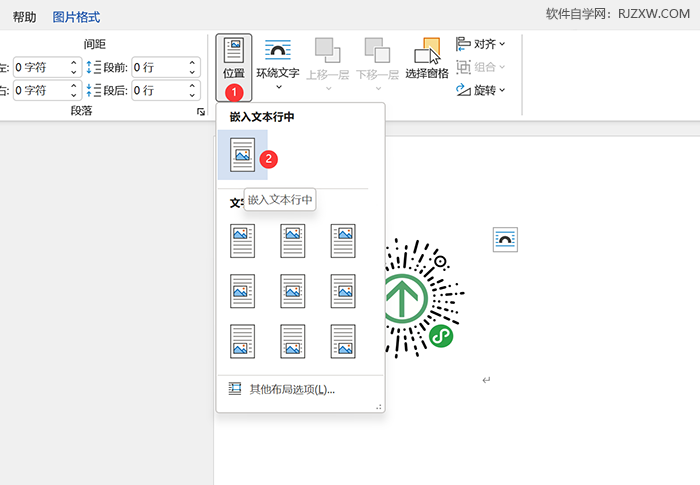Choose middle-center text wrapping position
Viewport: 700px width, 485px height.
tap(293, 291)
